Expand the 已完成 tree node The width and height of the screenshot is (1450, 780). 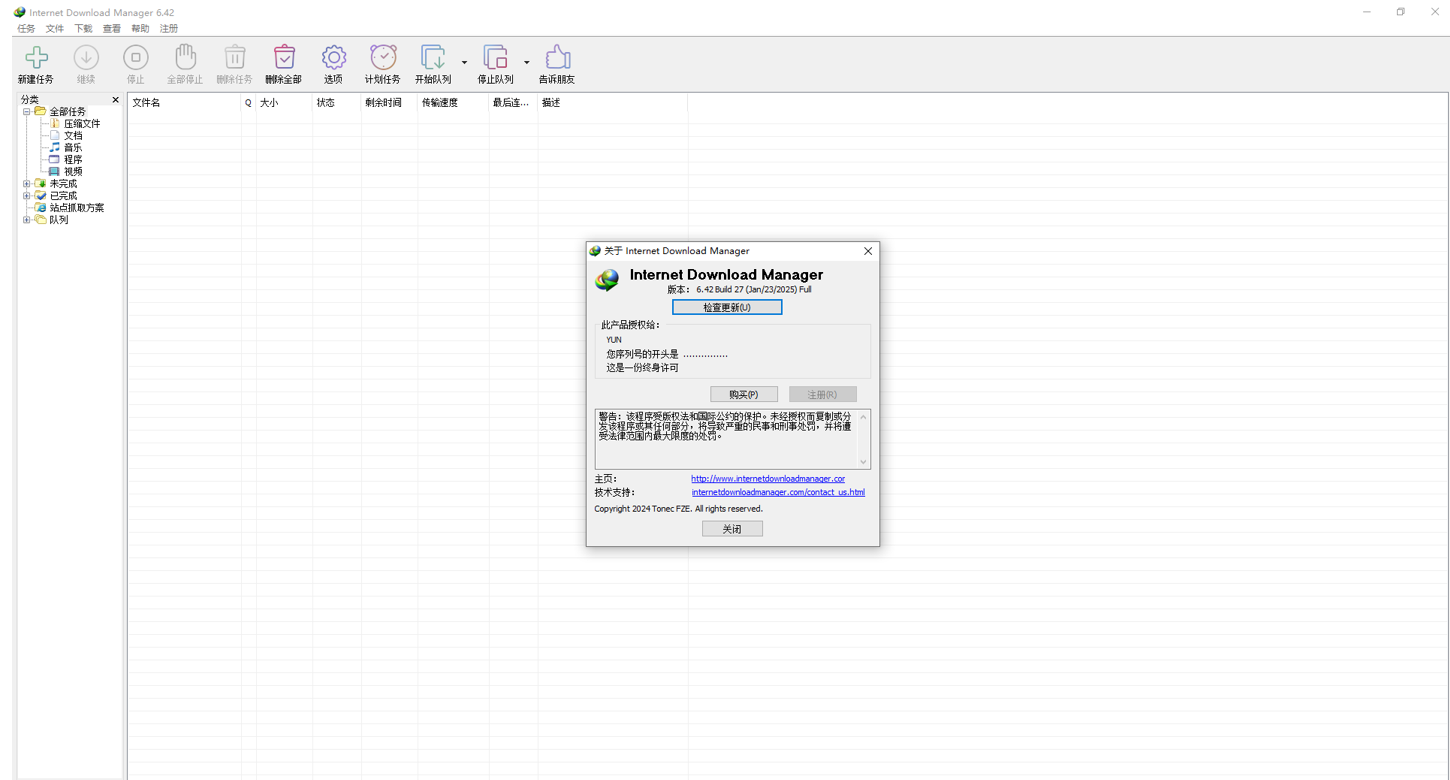pyautogui.click(x=27, y=196)
